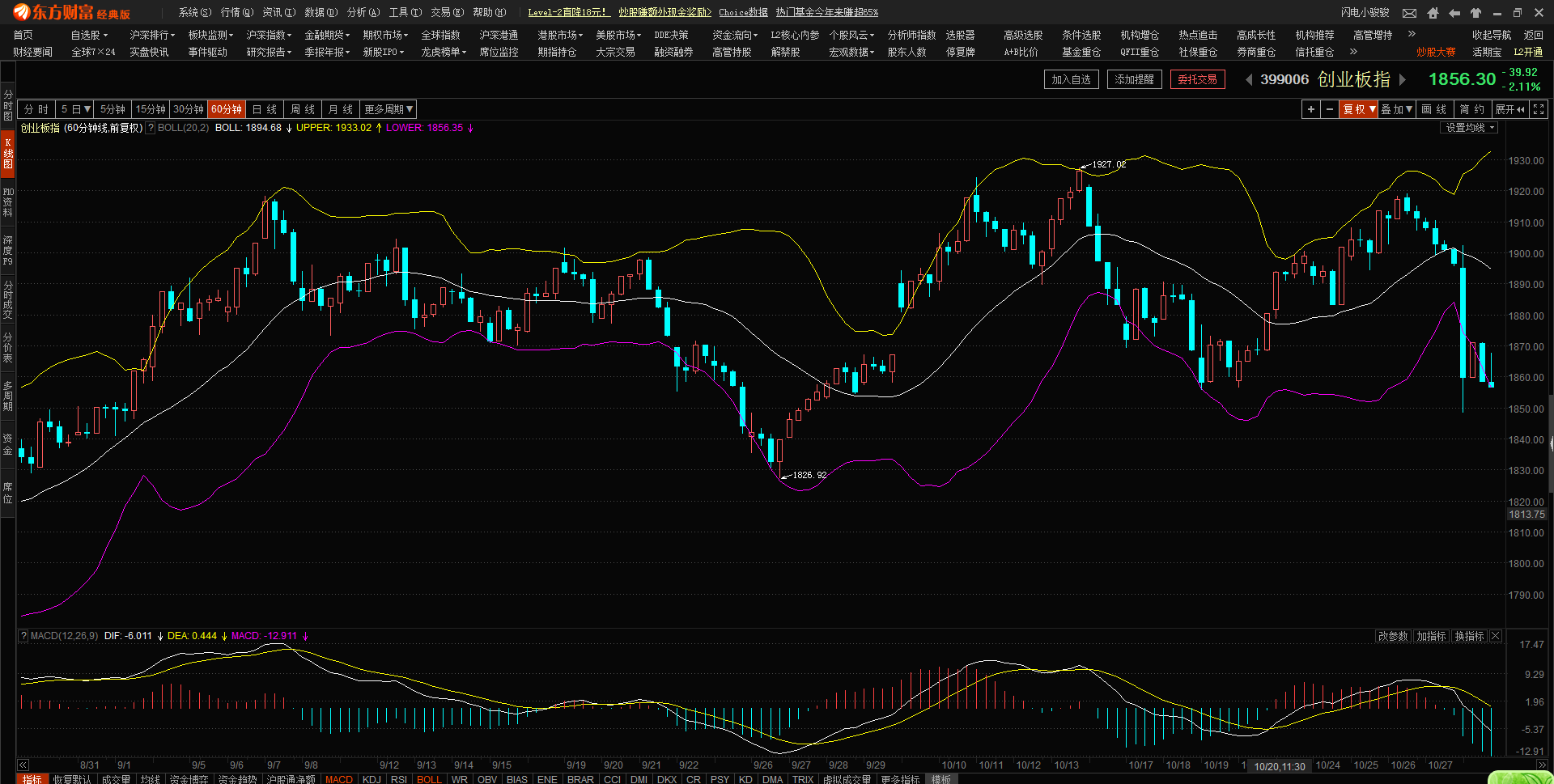Select the KDJ indicator tab

372,779
